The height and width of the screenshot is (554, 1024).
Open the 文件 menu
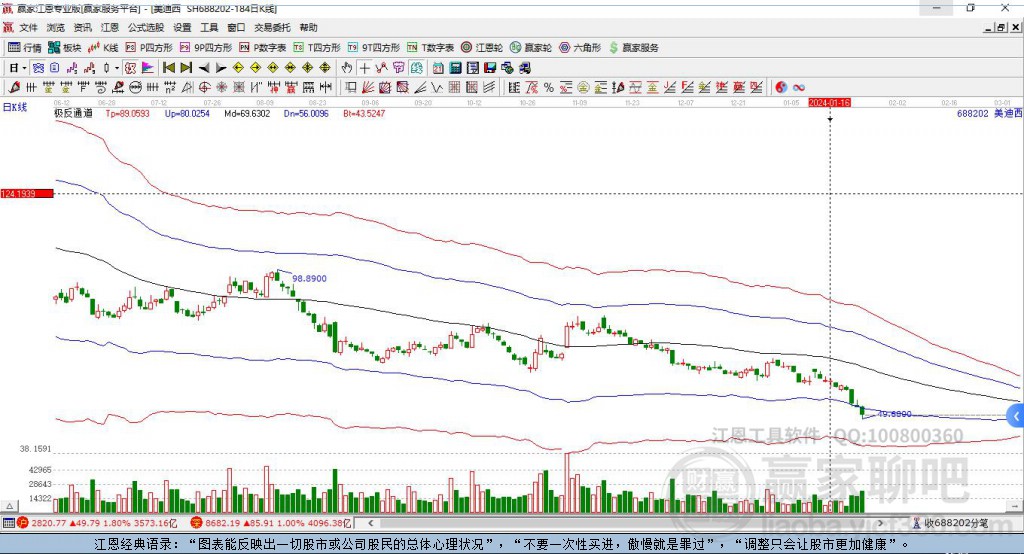(28, 27)
